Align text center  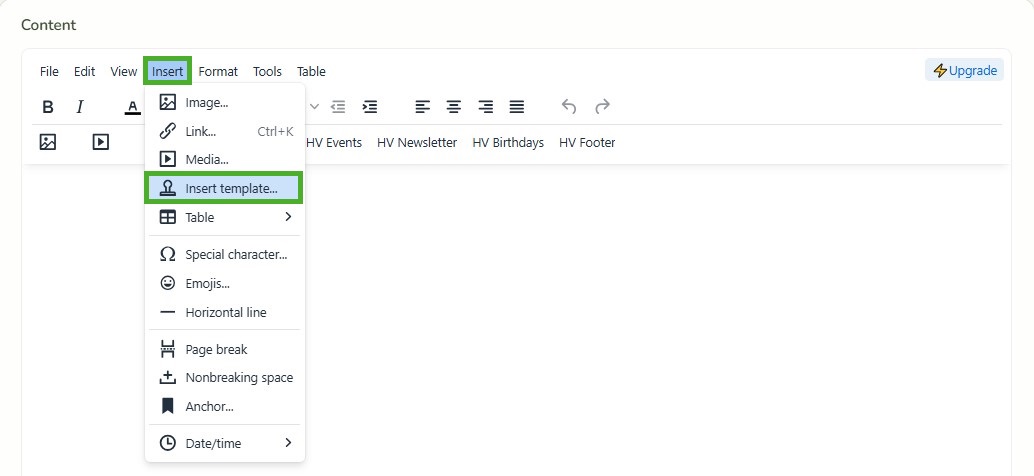click(x=454, y=107)
